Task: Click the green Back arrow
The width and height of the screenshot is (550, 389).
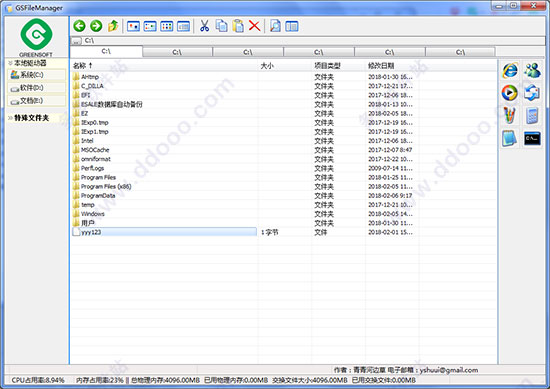Action: pyautogui.click(x=80, y=26)
